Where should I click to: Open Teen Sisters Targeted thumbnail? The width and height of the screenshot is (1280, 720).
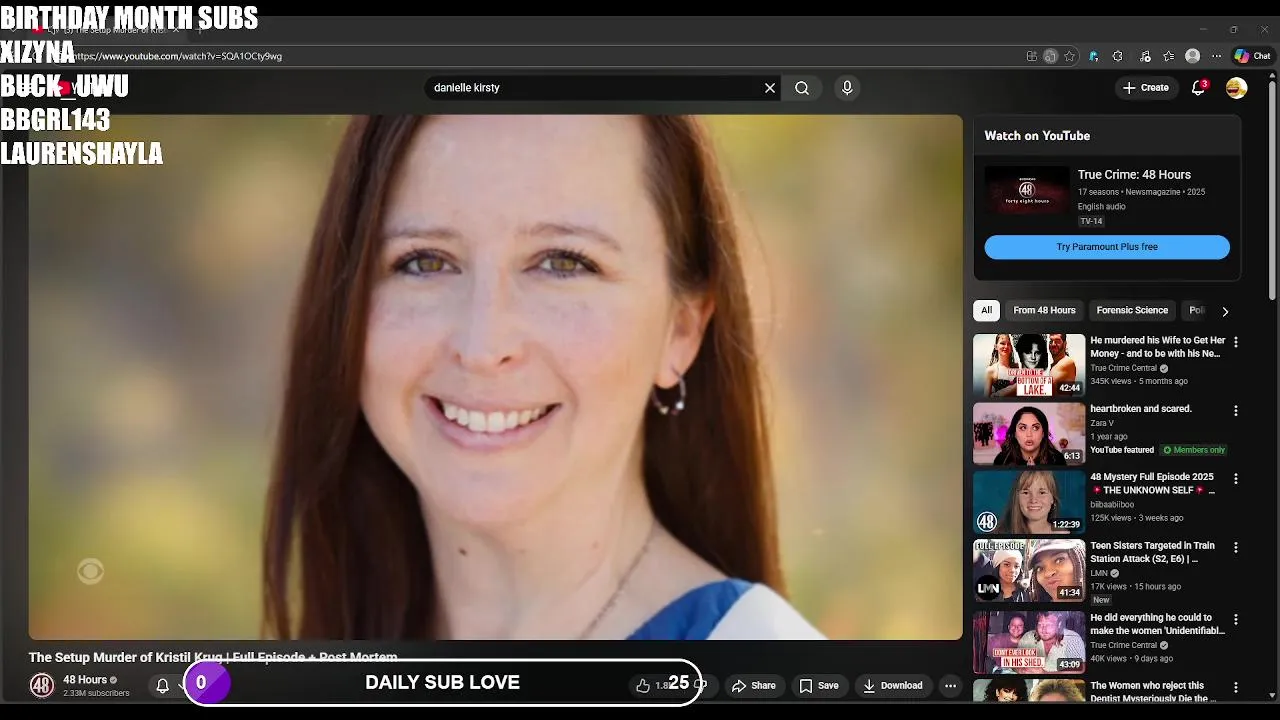click(x=1029, y=571)
